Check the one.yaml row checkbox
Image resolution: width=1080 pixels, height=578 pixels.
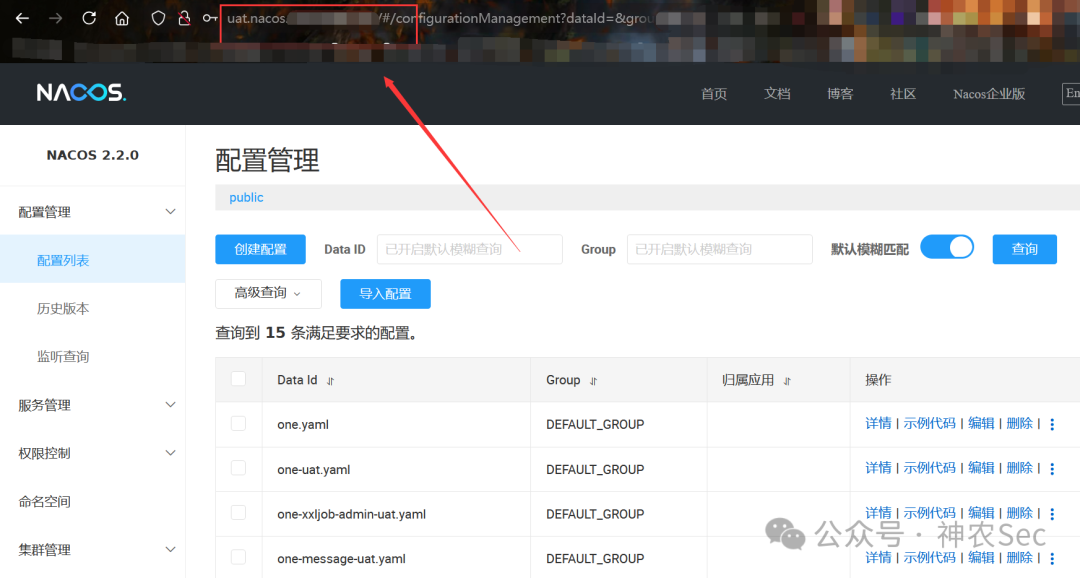coord(238,423)
